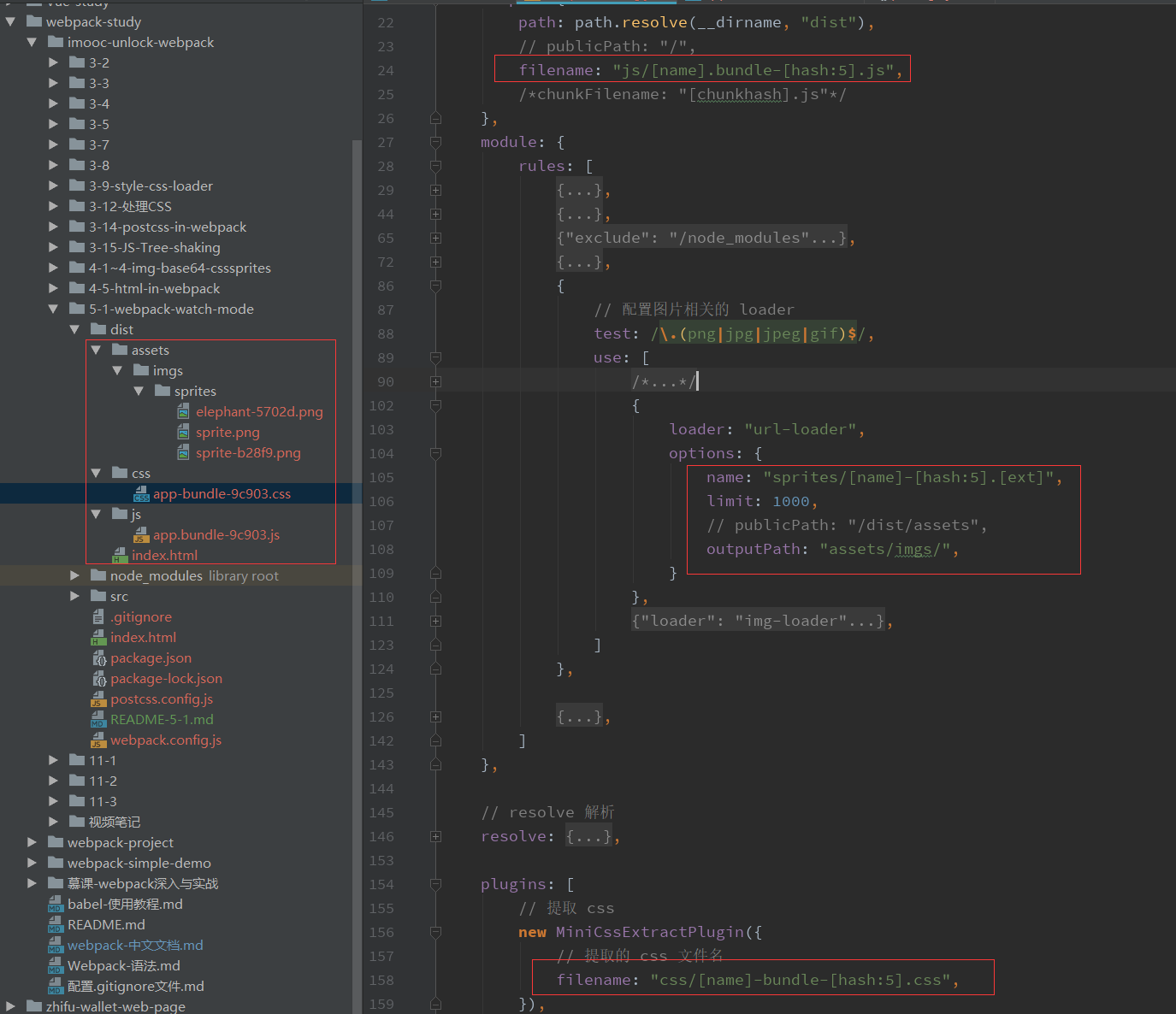The image size is (1176, 1014).
Task: Click the imgs folder icon
Action: click(141, 370)
